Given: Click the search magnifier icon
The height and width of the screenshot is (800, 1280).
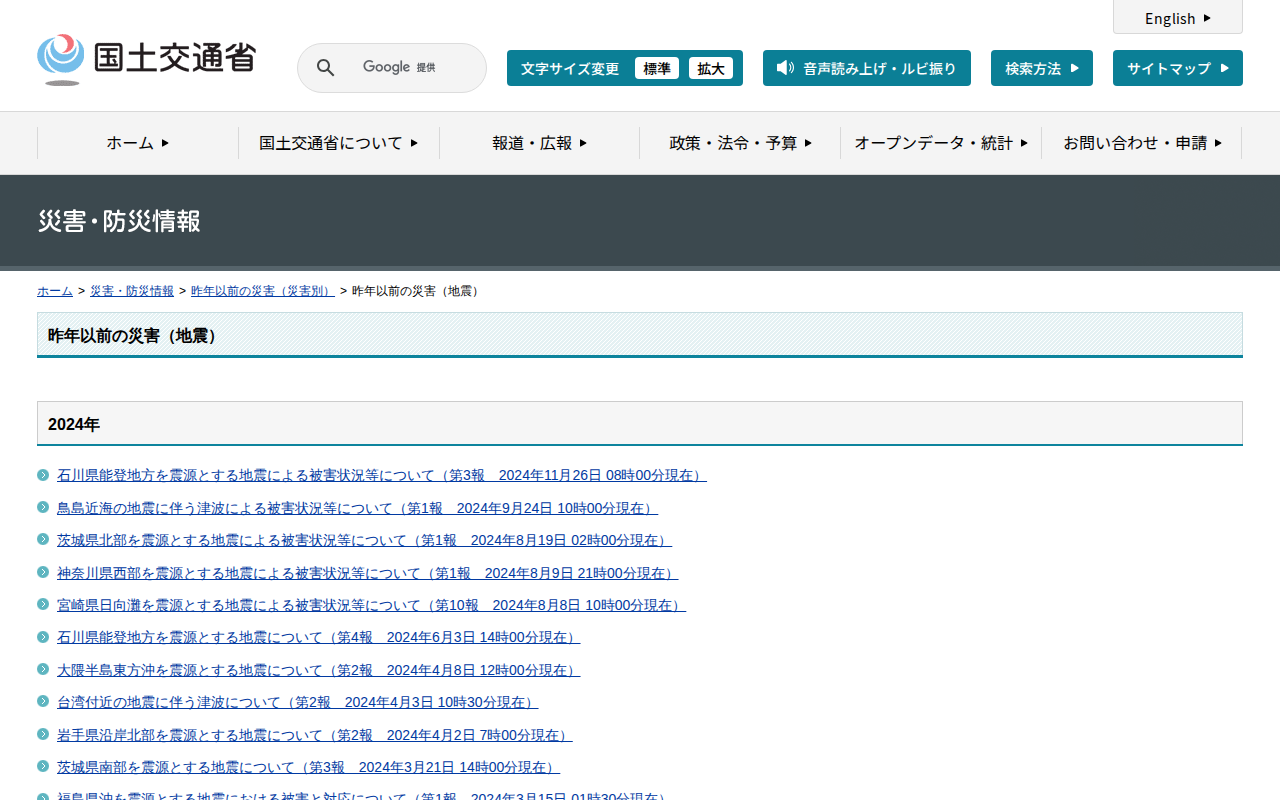Looking at the screenshot, I should (325, 68).
